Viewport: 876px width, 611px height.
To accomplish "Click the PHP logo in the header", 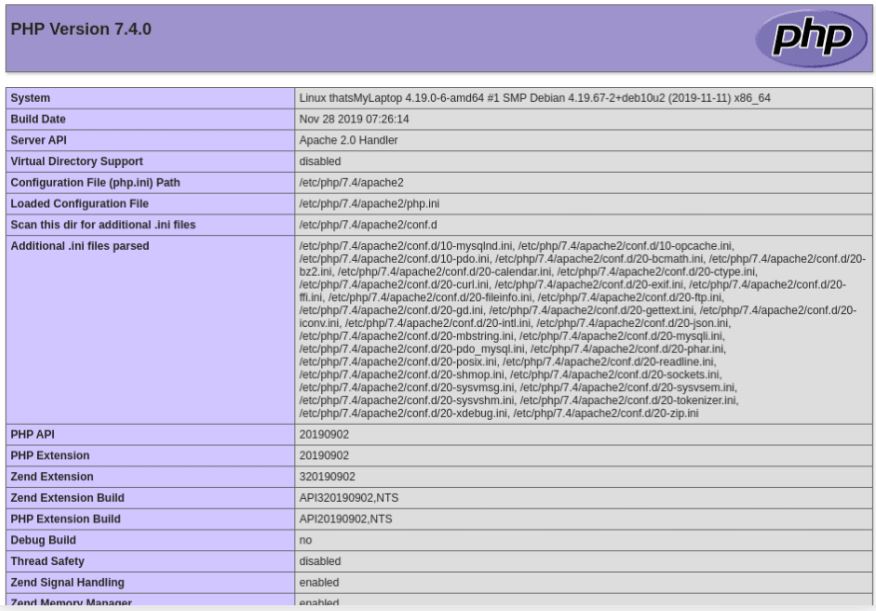I will pyautogui.click(x=811, y=39).
